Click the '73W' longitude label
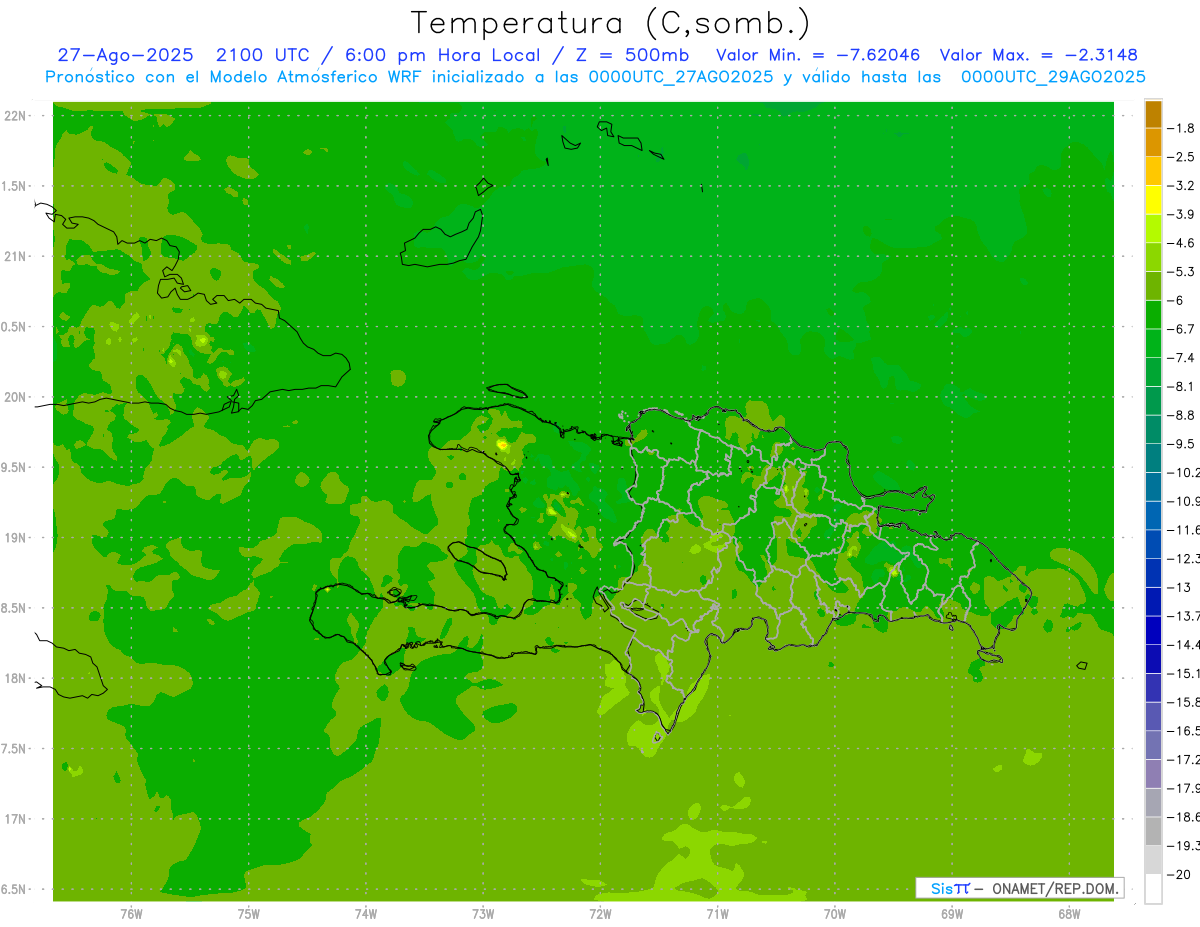This screenshot has height=927, width=1200. coord(483,914)
